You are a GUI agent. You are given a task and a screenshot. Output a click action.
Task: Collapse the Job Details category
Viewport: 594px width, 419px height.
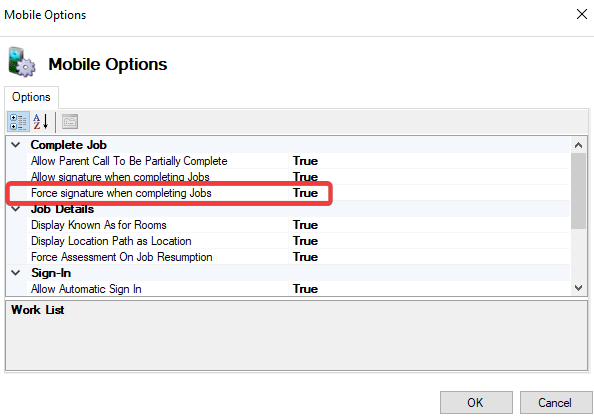coord(16,209)
